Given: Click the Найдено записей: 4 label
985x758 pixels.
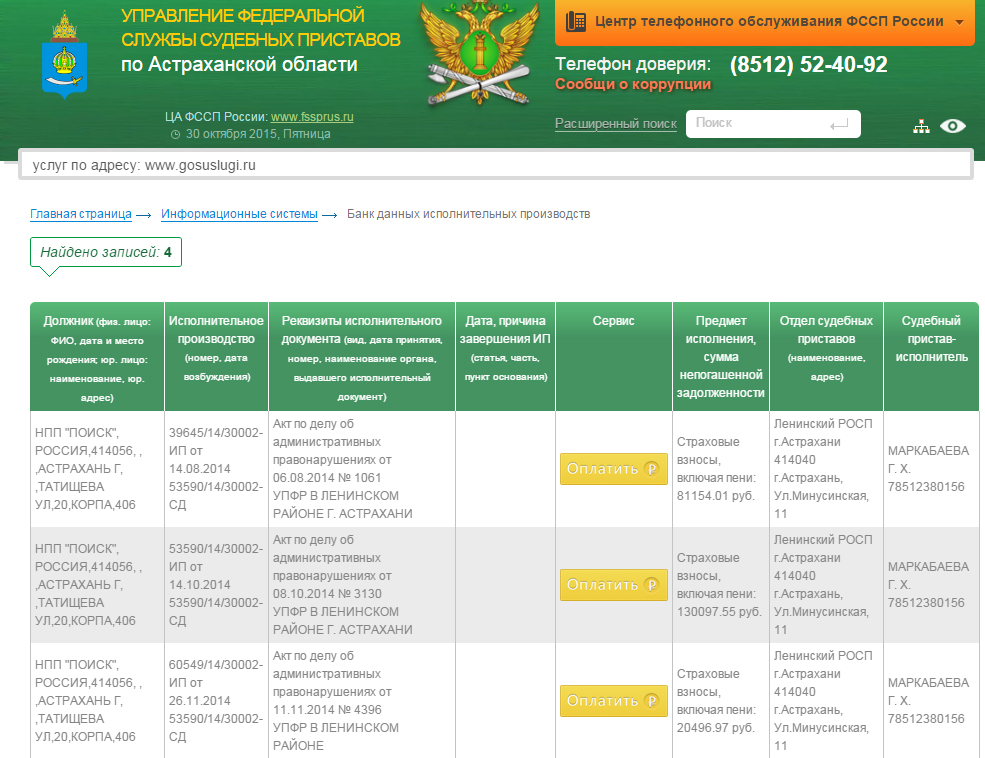Looking at the screenshot, I should [106, 252].
